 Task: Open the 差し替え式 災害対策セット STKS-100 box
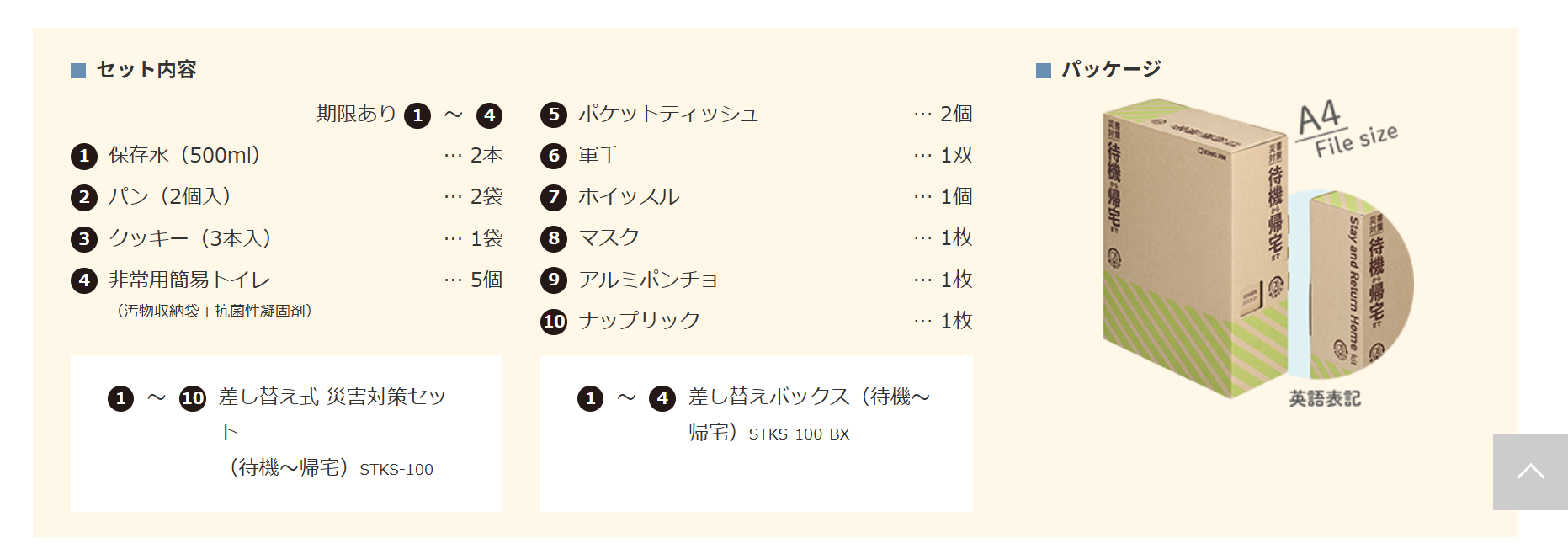coord(286,433)
